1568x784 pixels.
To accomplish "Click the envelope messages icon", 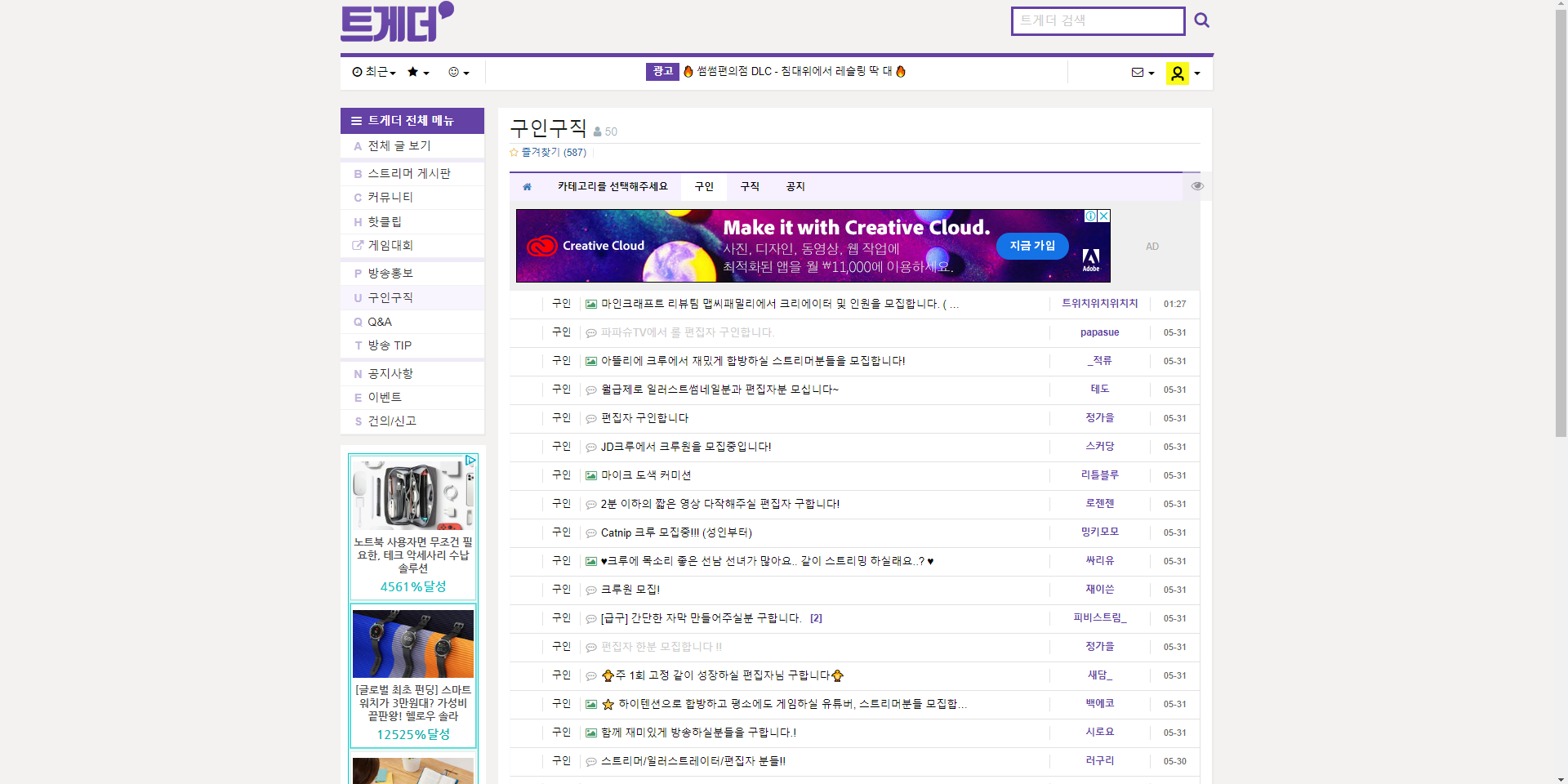I will 1137,73.
